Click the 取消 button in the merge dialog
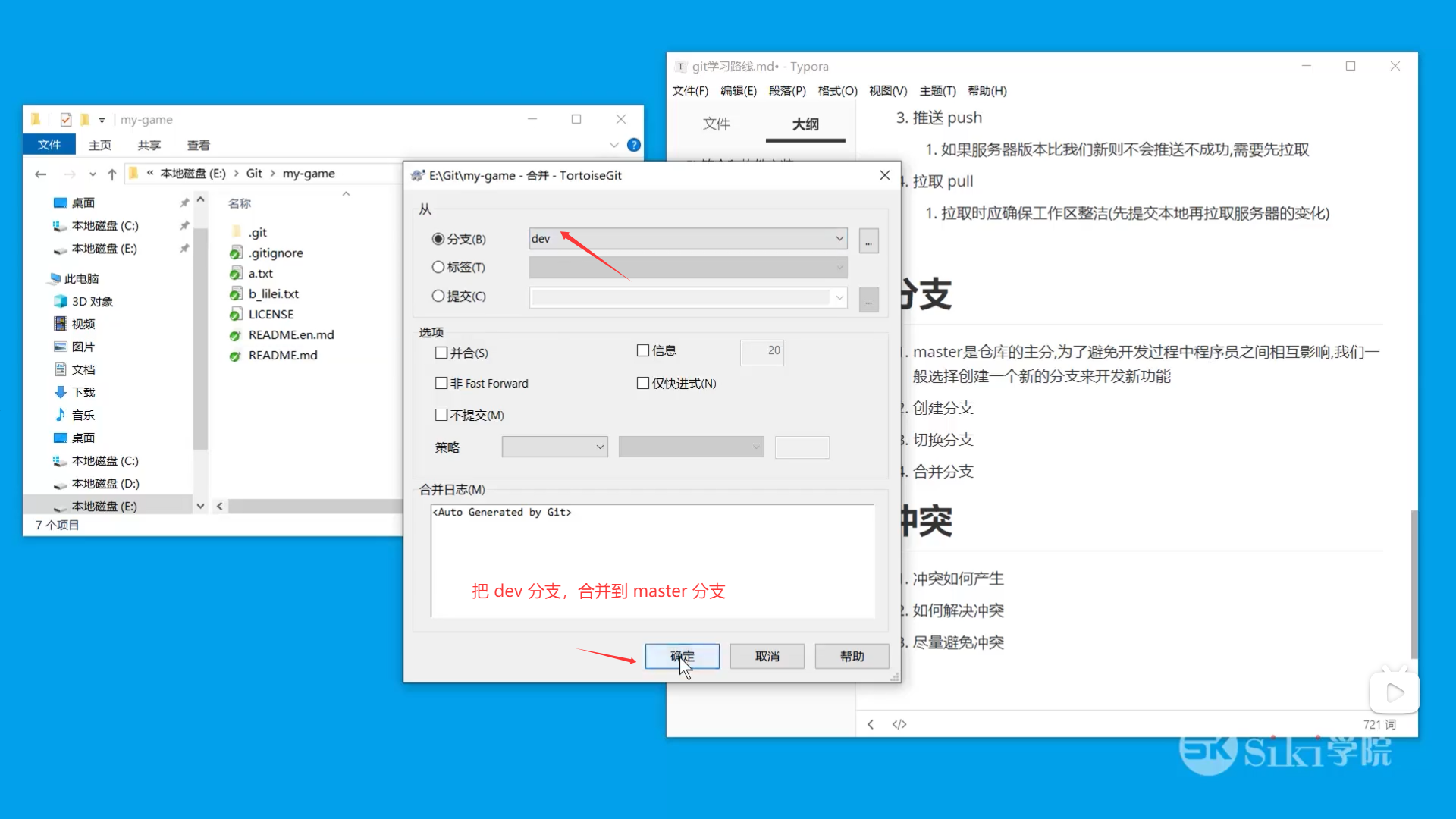The width and height of the screenshot is (1456, 819). point(767,656)
